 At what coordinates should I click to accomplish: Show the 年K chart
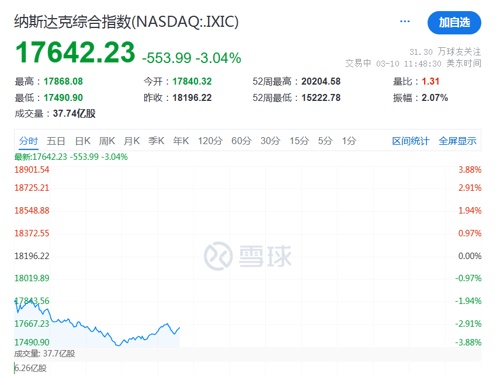pyautogui.click(x=181, y=141)
